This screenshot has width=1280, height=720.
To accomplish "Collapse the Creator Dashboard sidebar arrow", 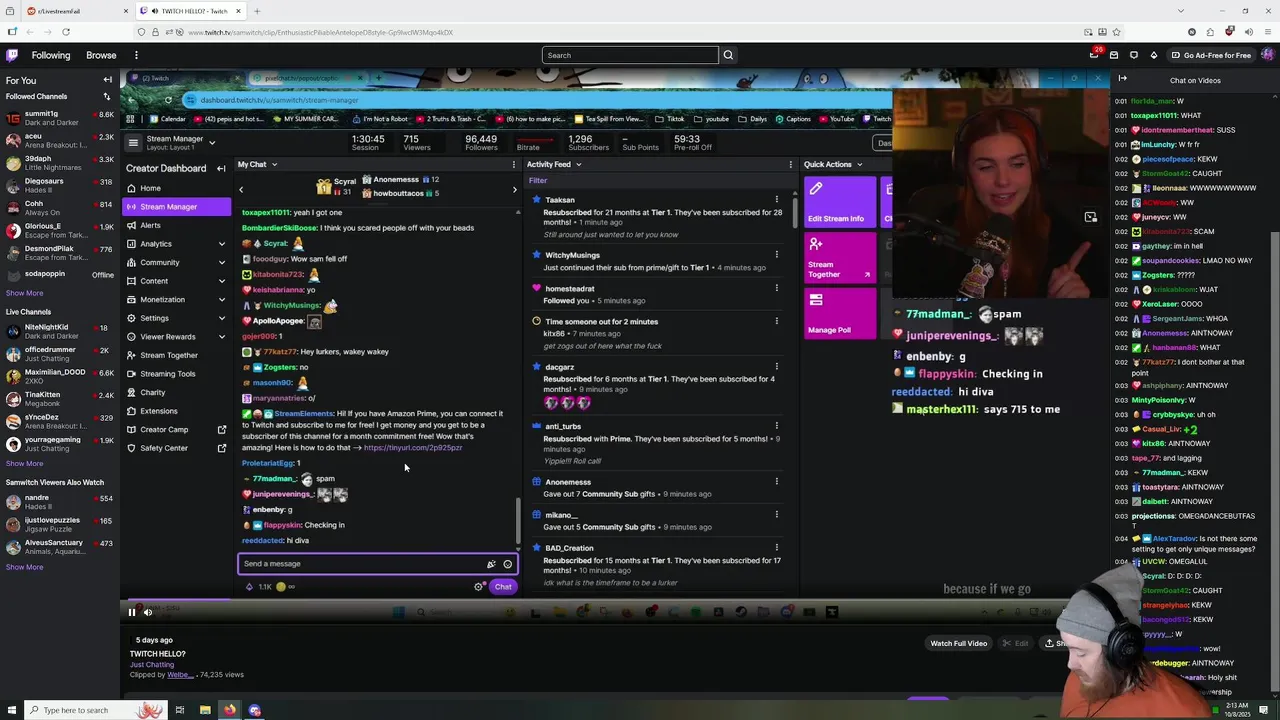I will 221,169.
